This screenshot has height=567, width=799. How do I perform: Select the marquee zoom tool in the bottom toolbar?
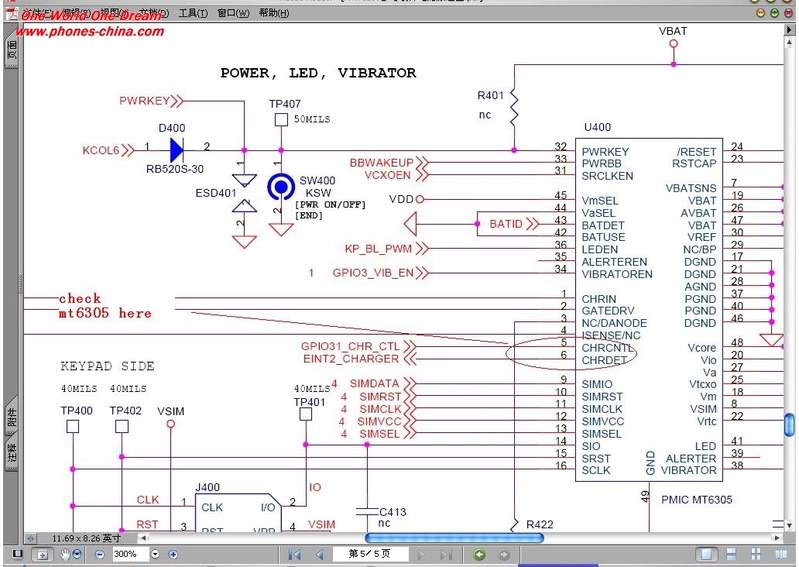tap(43, 554)
